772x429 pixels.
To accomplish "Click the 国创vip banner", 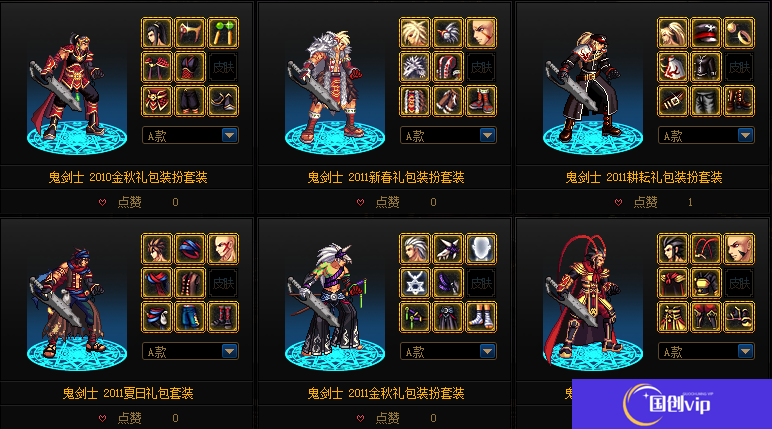I will pos(672,404).
